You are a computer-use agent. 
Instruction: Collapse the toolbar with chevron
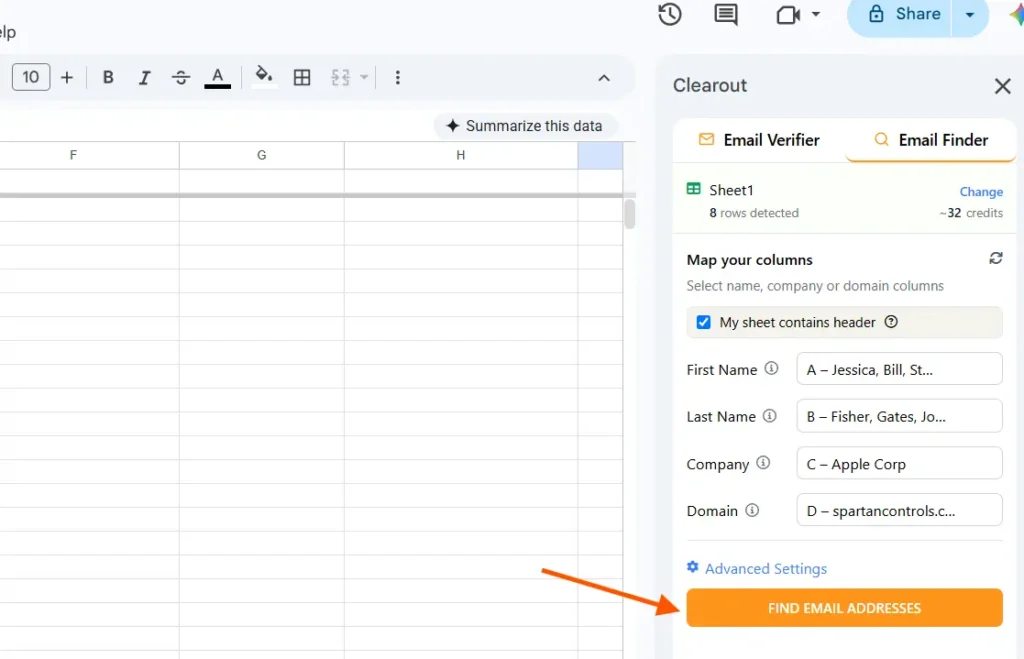(604, 78)
